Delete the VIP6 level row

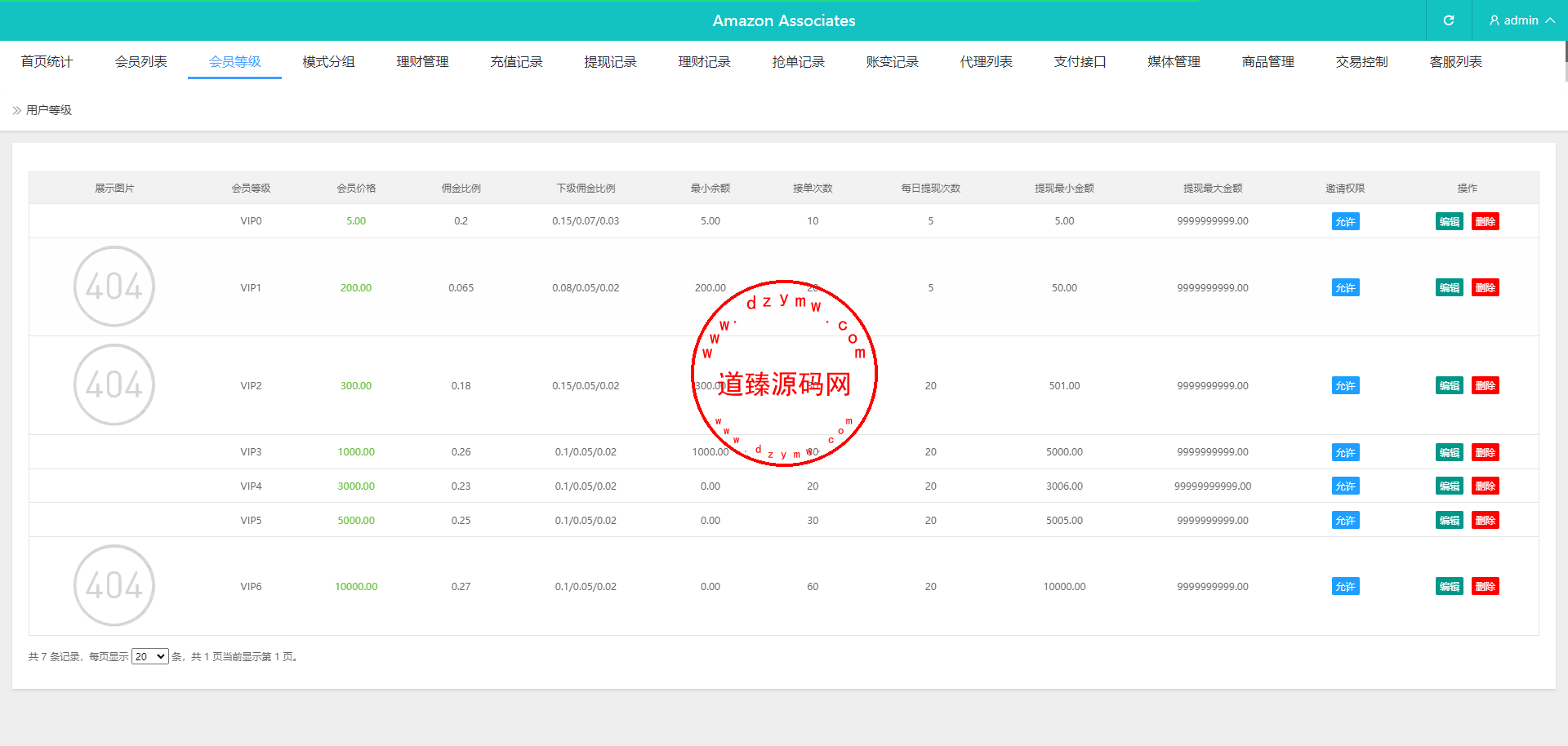pos(1486,586)
